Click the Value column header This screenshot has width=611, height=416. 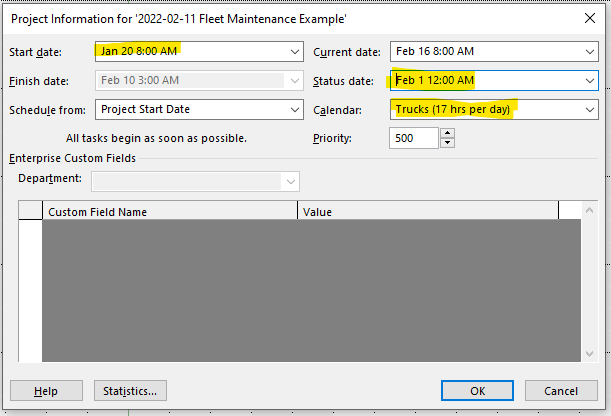click(428, 212)
